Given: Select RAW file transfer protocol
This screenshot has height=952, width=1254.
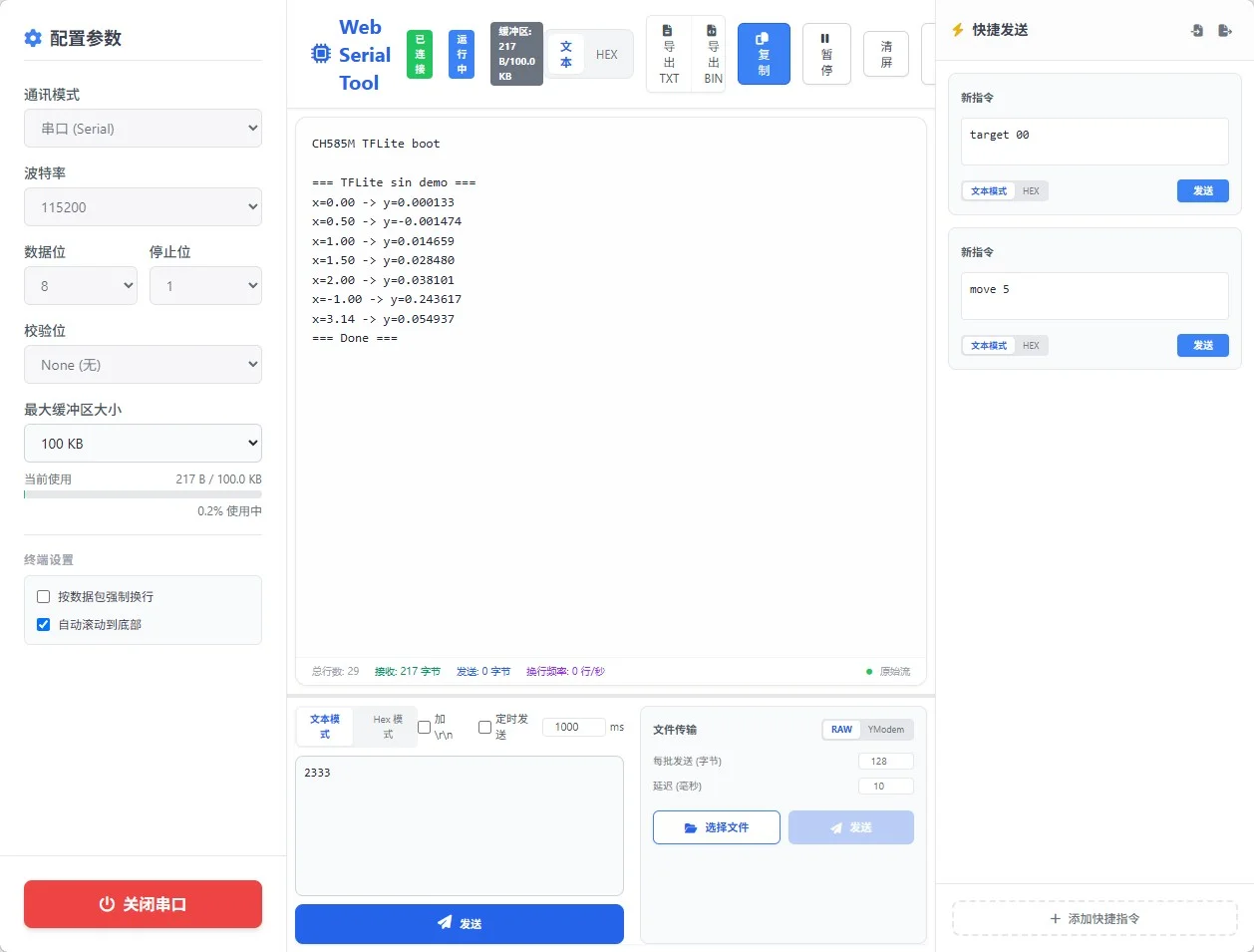Looking at the screenshot, I should click(x=841, y=730).
